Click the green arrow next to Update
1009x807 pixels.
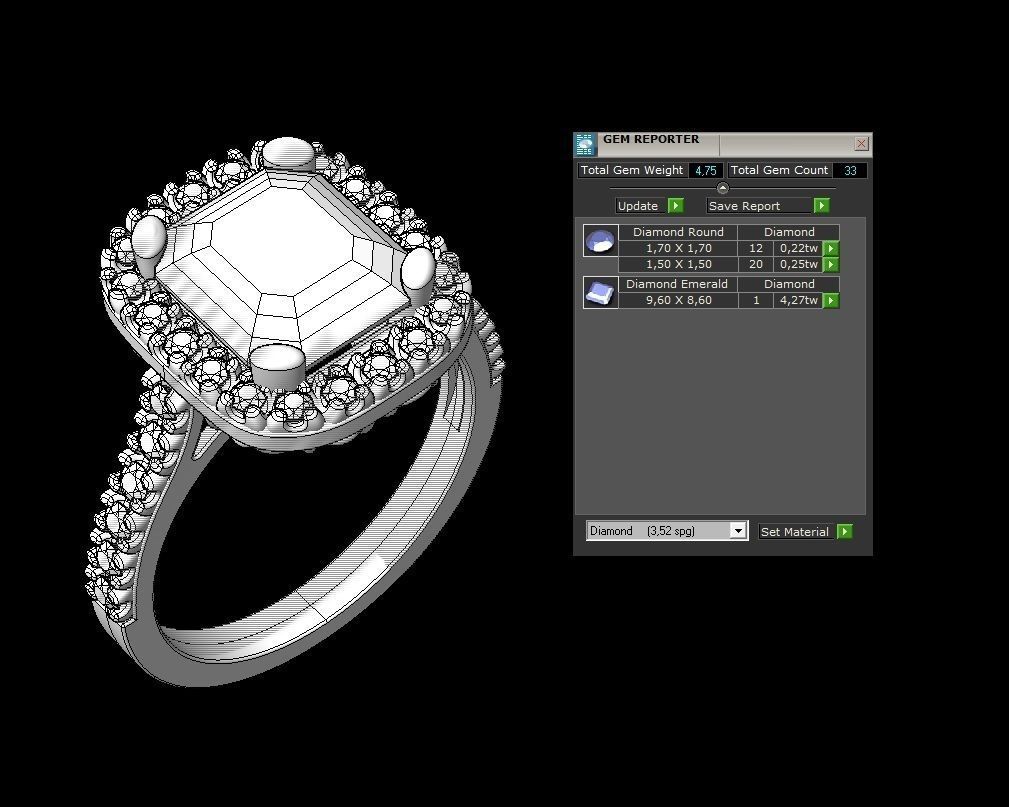pyautogui.click(x=676, y=205)
